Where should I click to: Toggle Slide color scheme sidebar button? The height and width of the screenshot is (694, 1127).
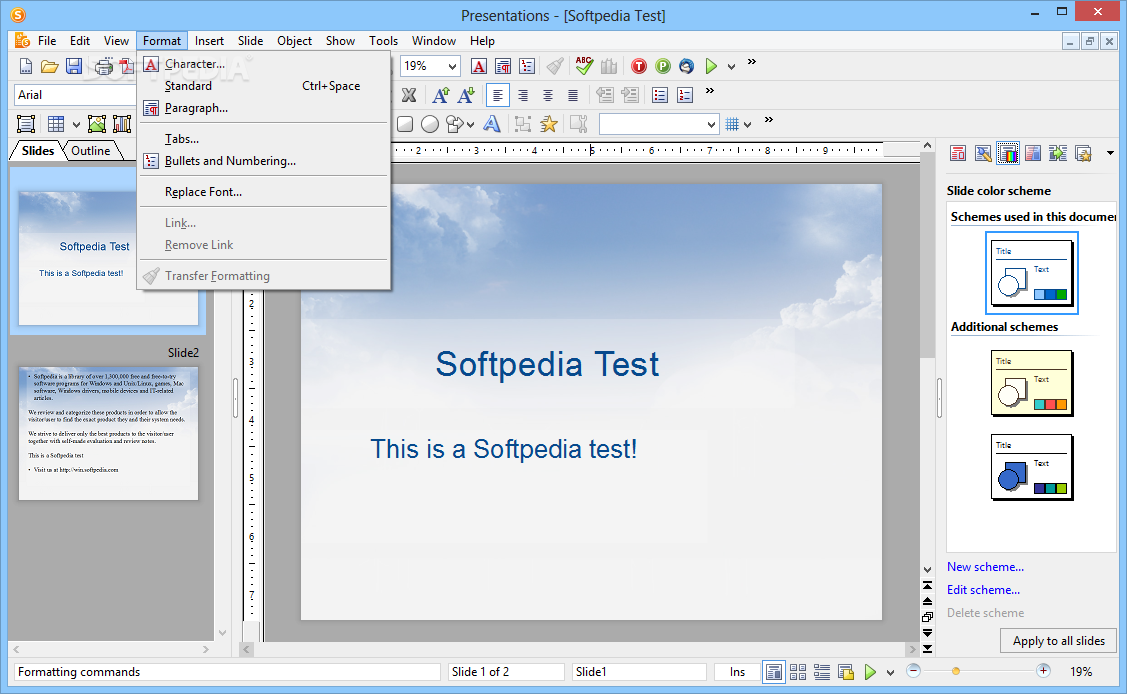pos(1008,153)
